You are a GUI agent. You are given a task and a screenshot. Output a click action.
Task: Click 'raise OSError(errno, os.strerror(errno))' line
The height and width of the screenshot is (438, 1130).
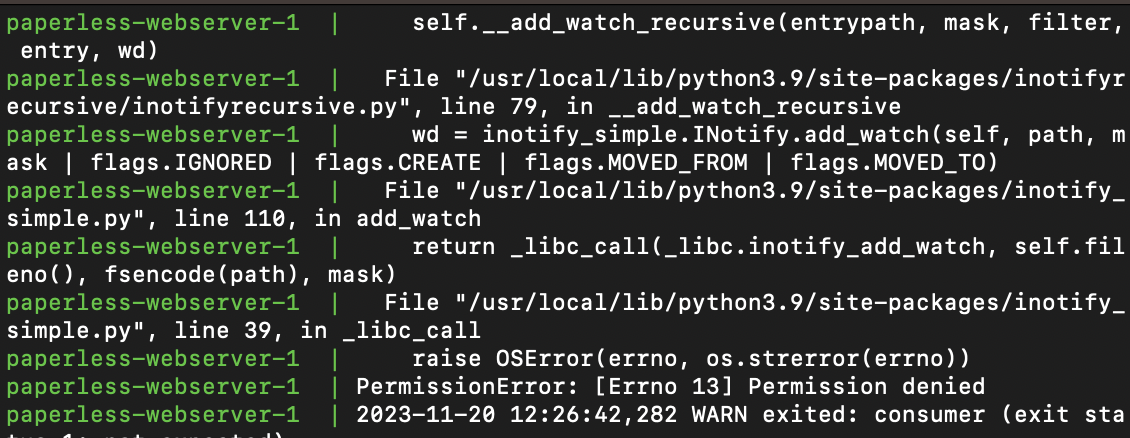click(691, 358)
